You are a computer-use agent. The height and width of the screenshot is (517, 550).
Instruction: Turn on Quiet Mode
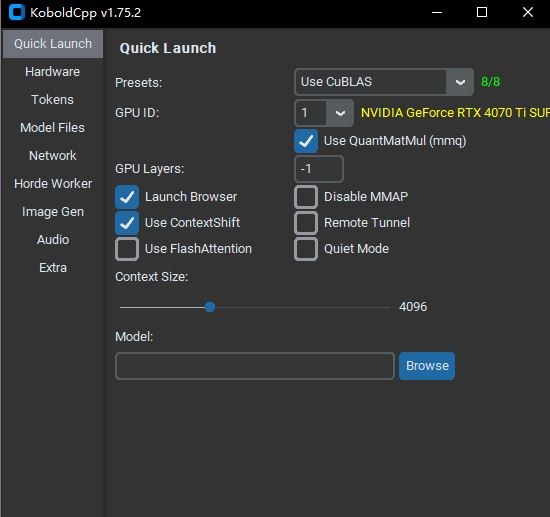[x=306, y=249]
